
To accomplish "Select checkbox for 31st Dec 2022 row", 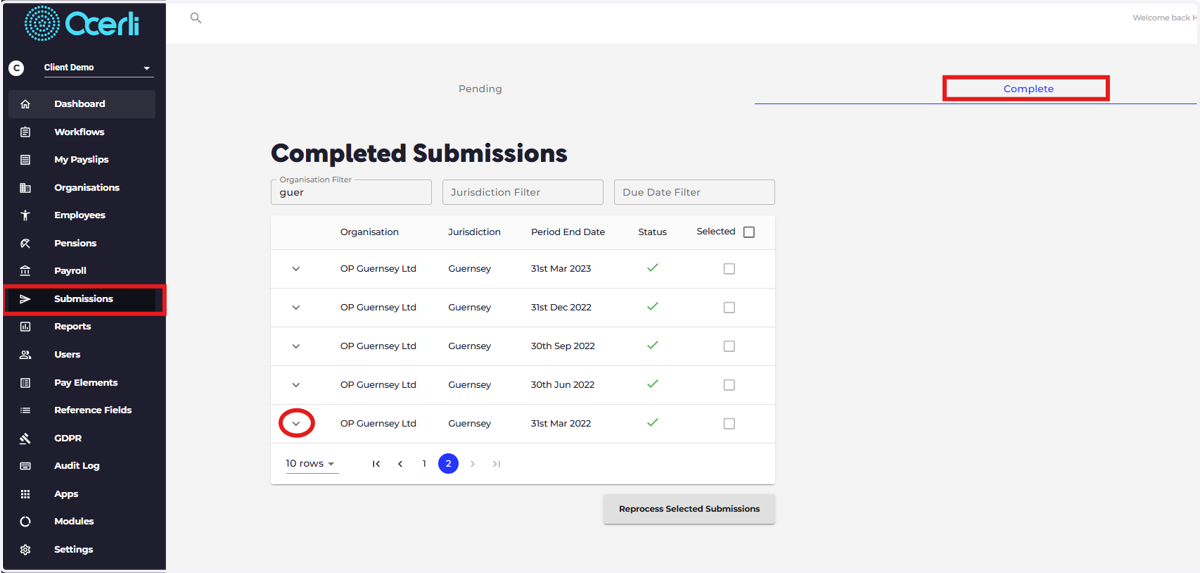I will point(729,308).
